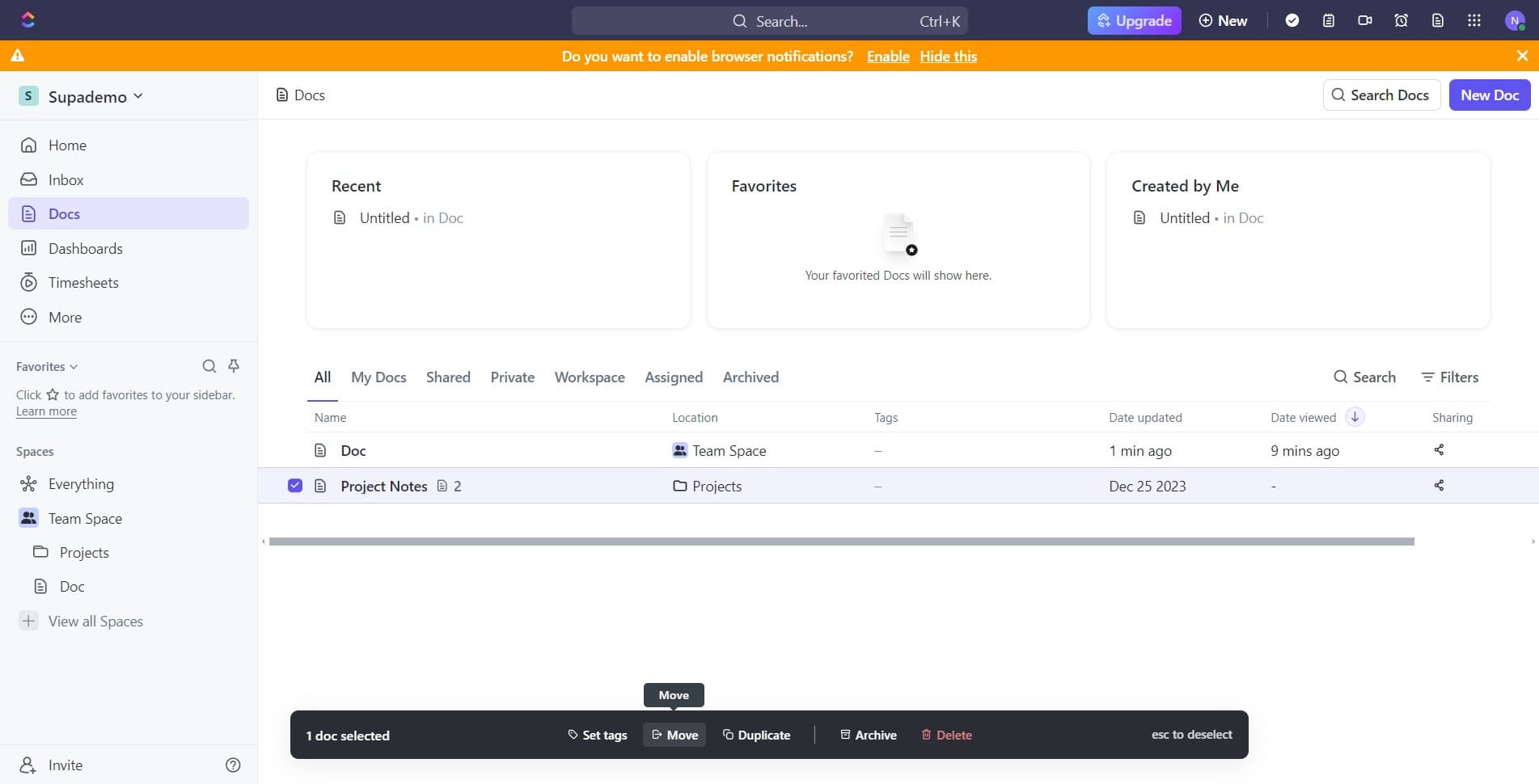
Task: Click the sidebar search magnifier icon
Action: 209,366
